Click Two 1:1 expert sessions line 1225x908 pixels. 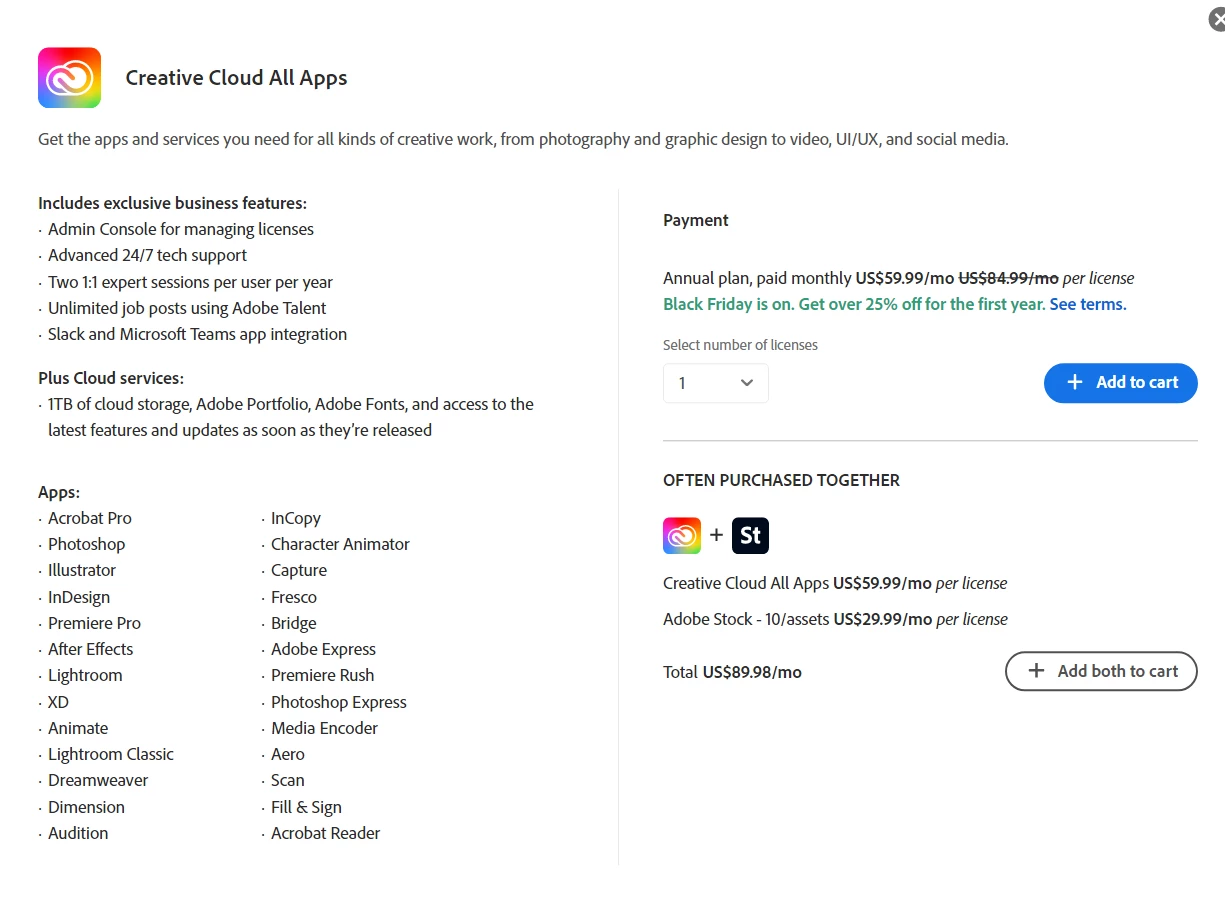click(190, 282)
